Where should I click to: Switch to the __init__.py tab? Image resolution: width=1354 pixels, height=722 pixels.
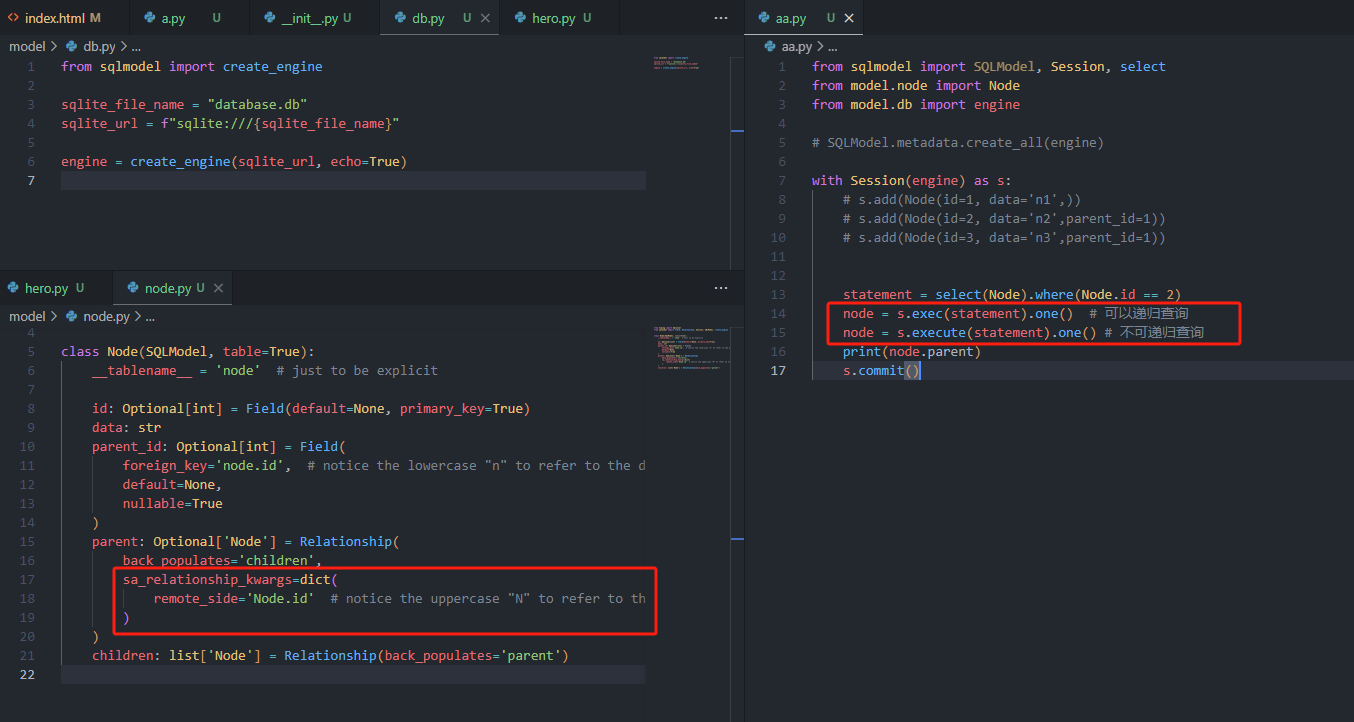coord(315,18)
